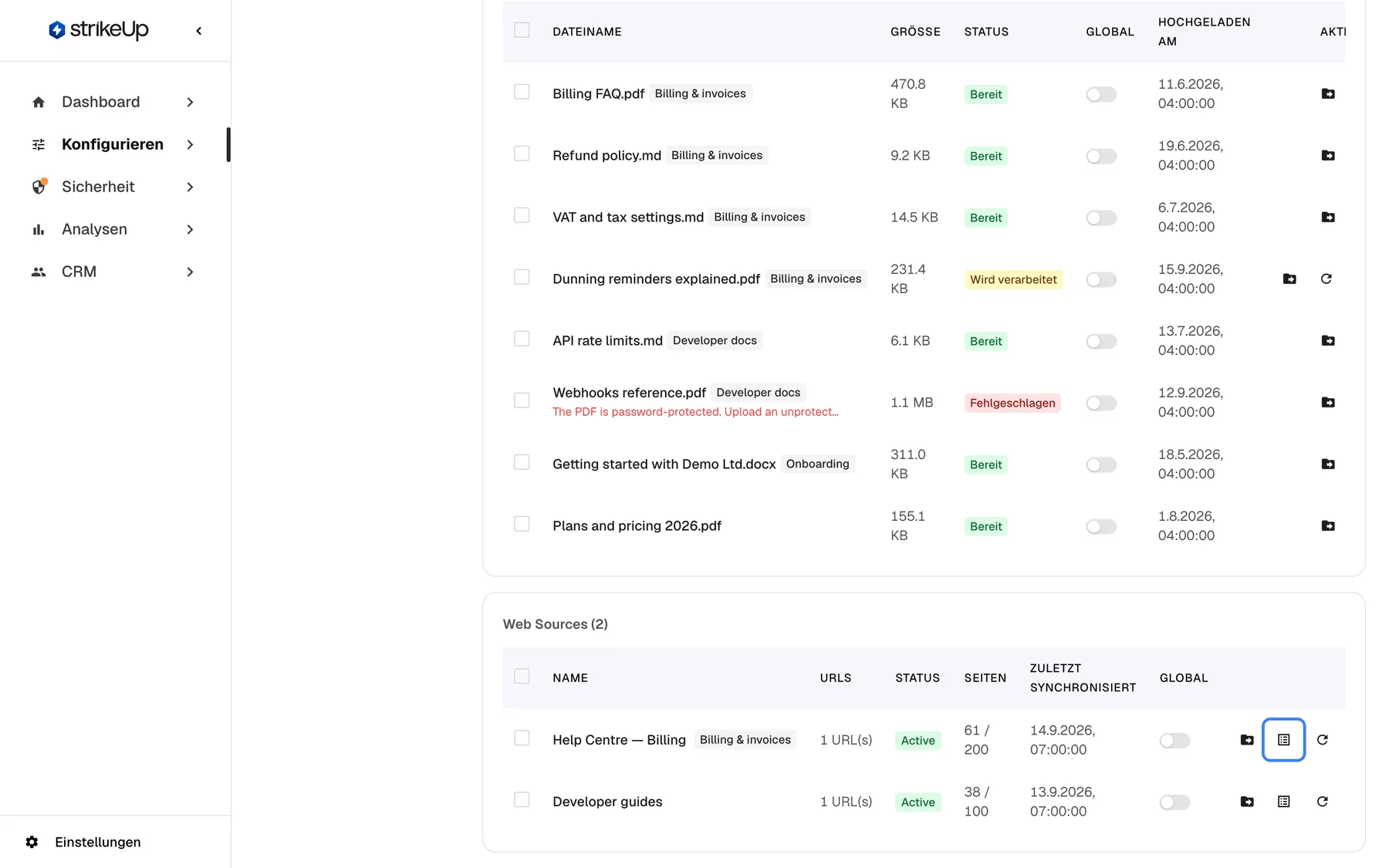Select the Webhooks reference.pdf row checkbox
Screen dimensions: 1389x868
[x=522, y=400]
